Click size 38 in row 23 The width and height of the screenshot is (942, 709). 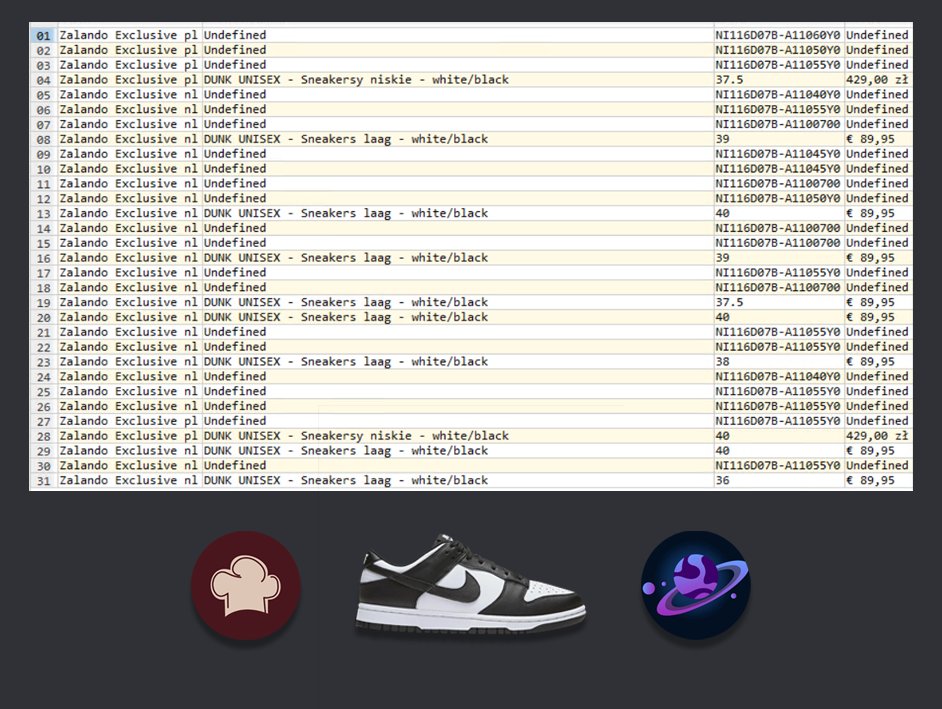tap(722, 362)
